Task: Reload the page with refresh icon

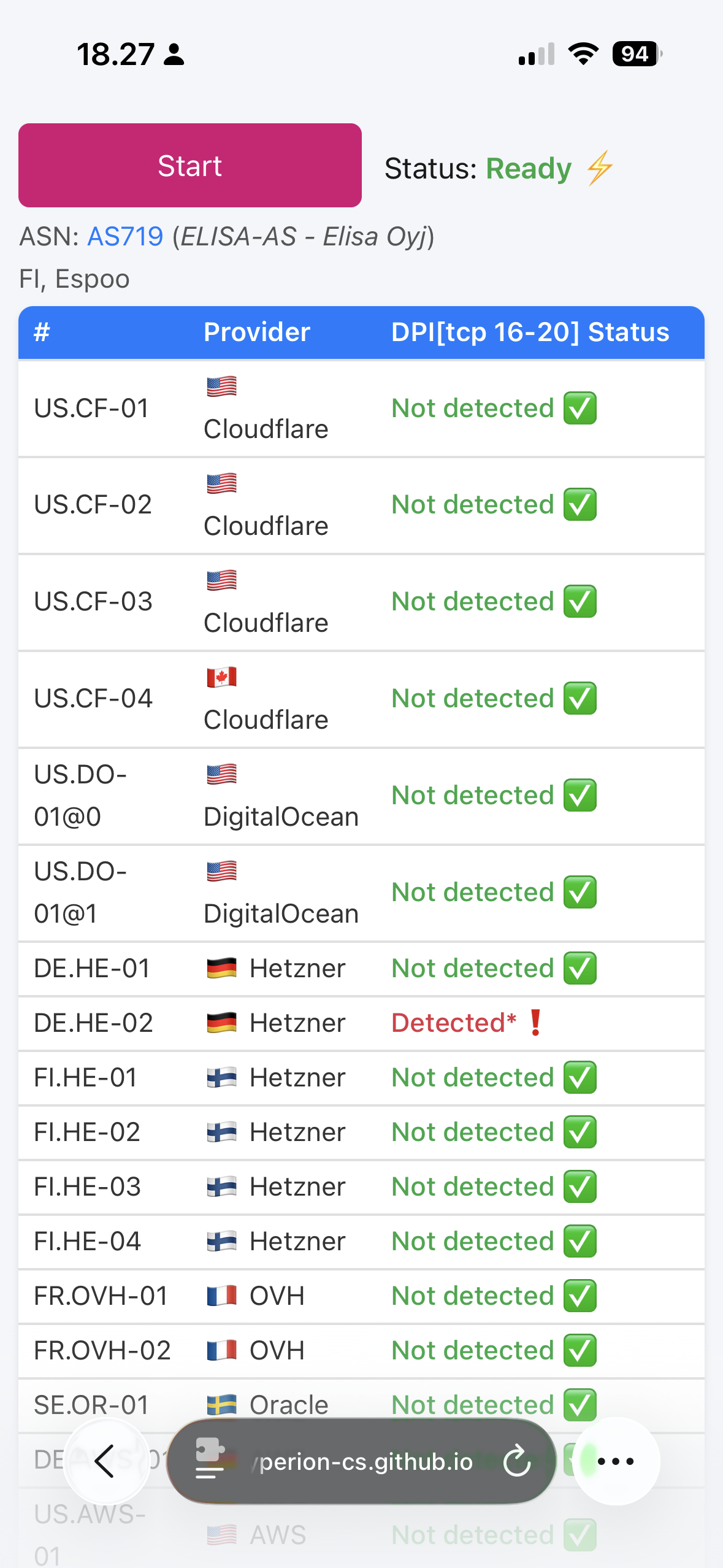Action: click(517, 1461)
